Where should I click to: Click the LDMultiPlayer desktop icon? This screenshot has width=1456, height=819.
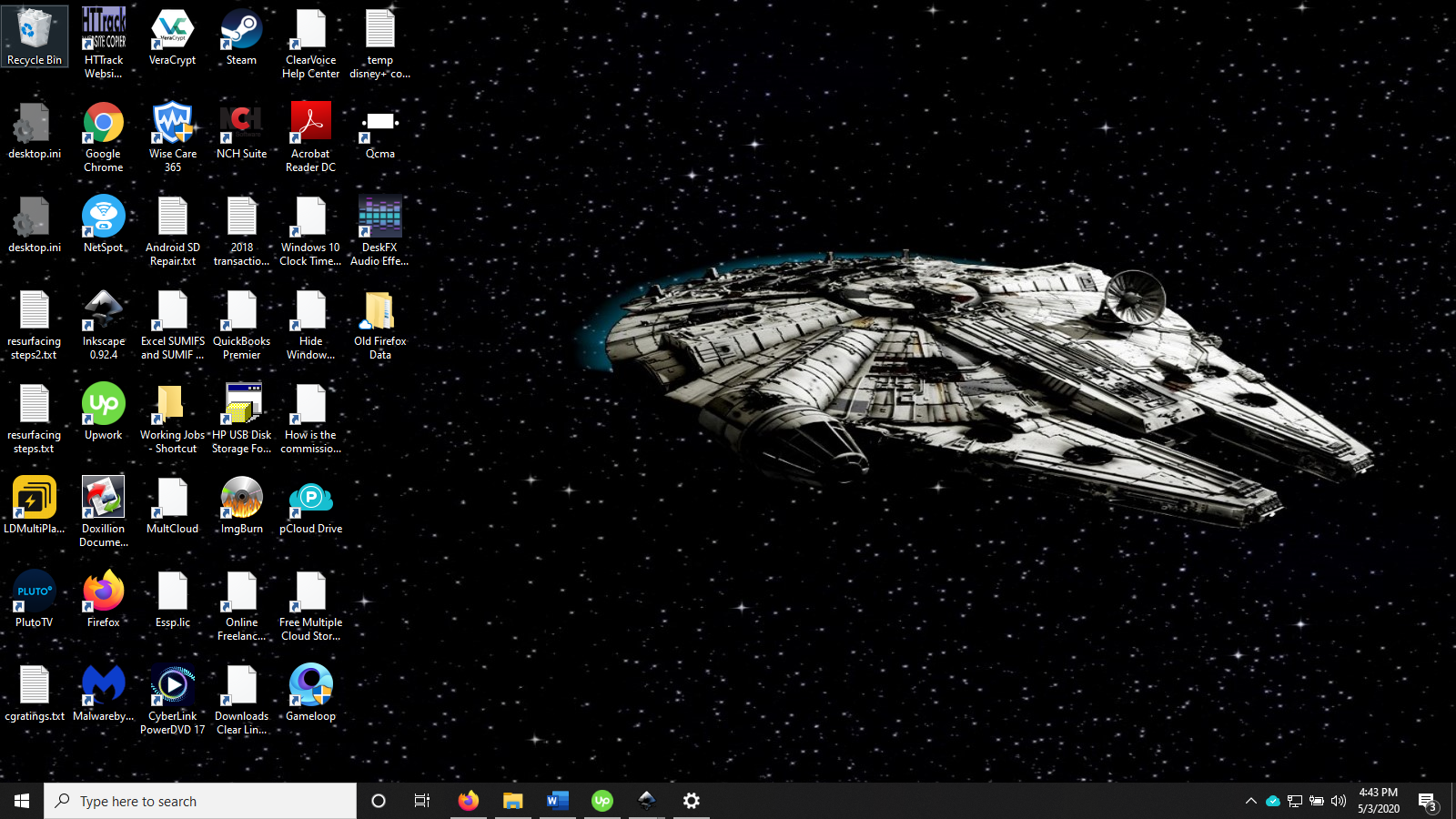pyautogui.click(x=35, y=505)
